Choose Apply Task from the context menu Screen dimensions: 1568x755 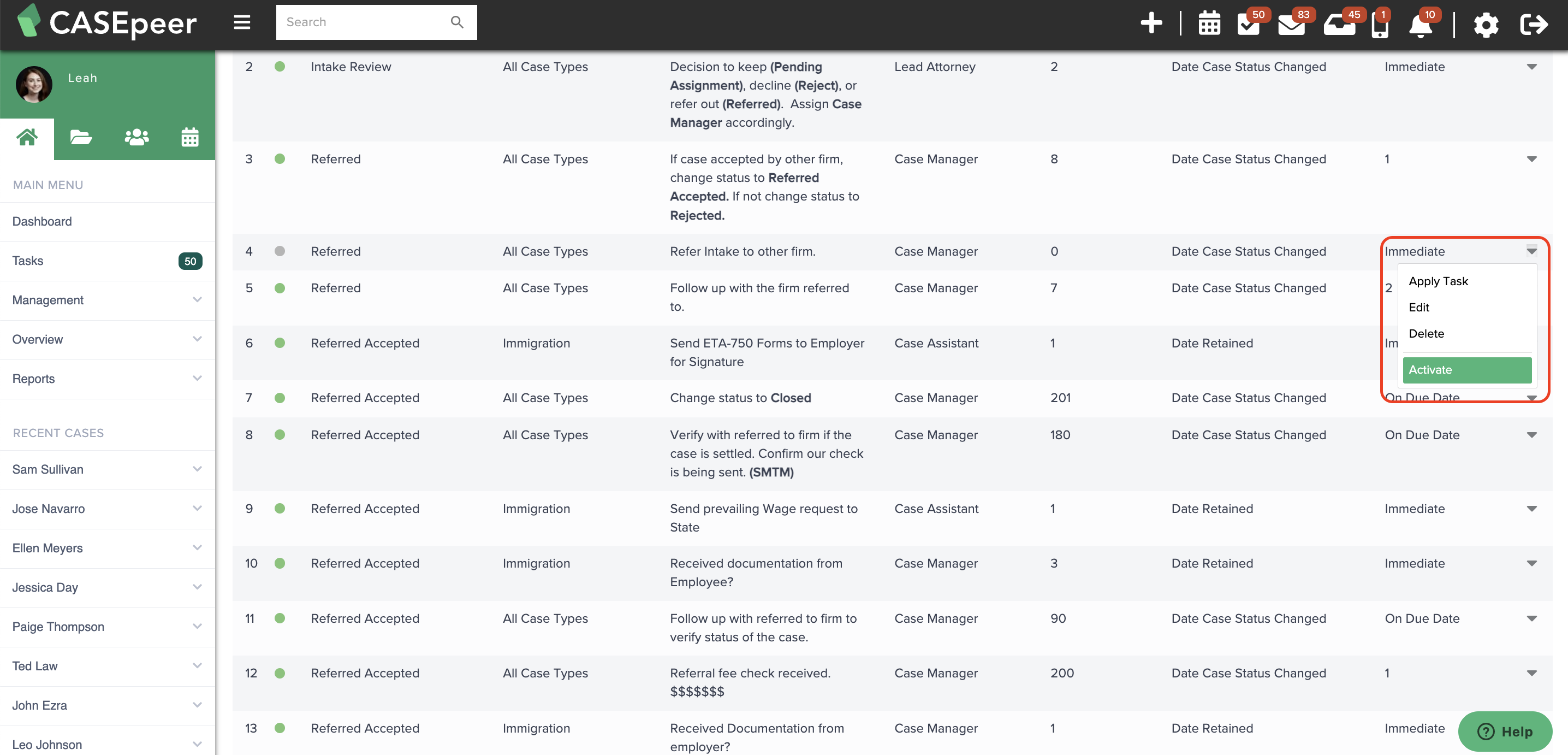[x=1439, y=281]
